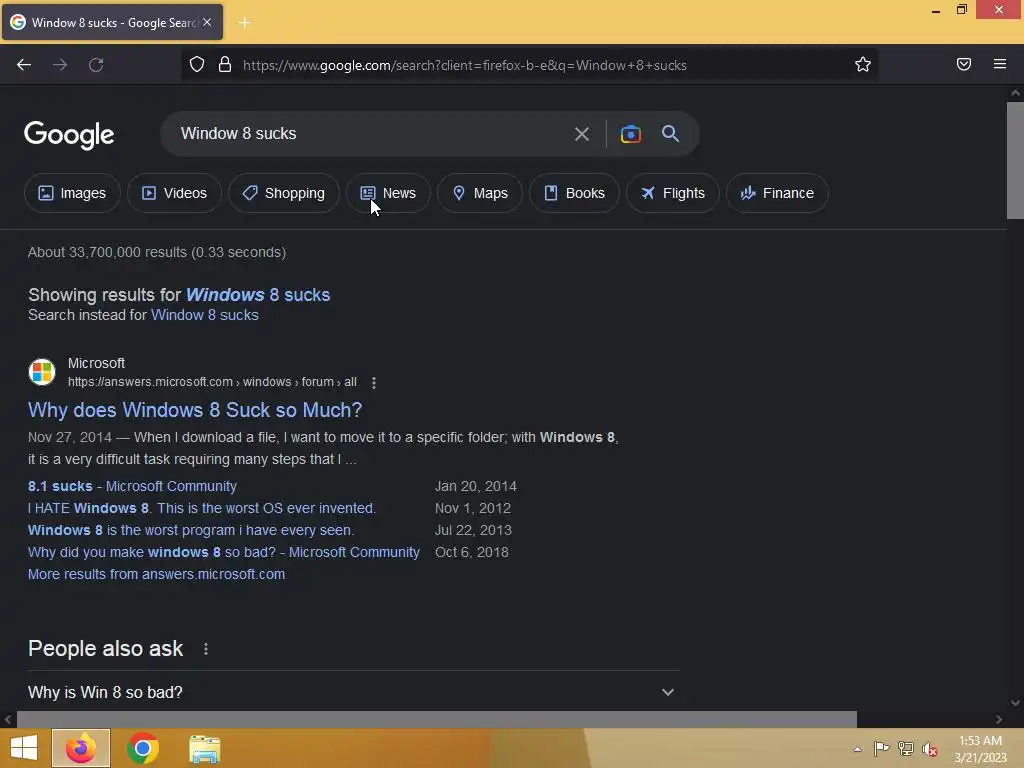Viewport: 1024px width, 768px height.
Task: Switch to the Images filter
Action: (72, 193)
